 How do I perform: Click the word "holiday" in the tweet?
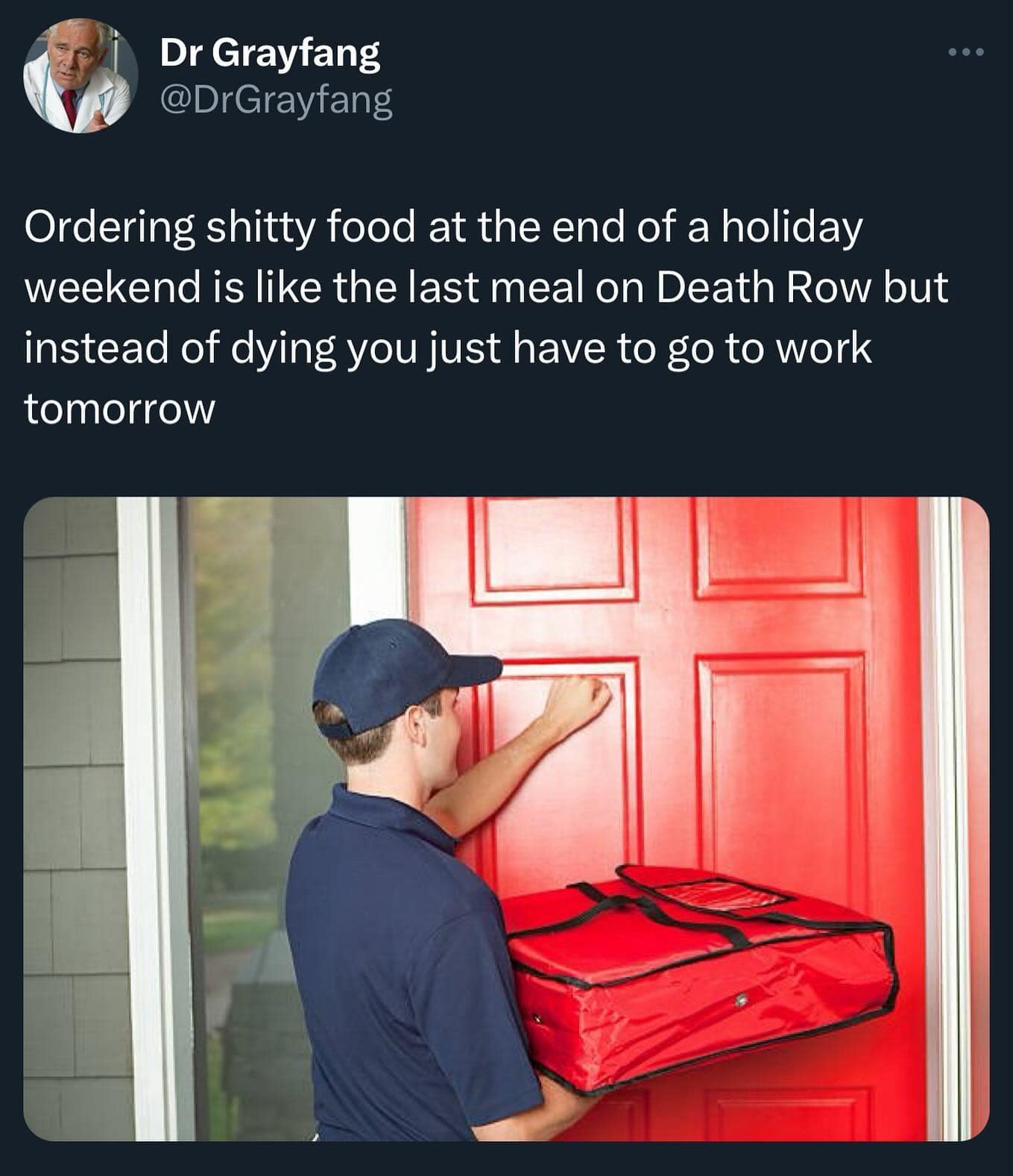point(792,229)
